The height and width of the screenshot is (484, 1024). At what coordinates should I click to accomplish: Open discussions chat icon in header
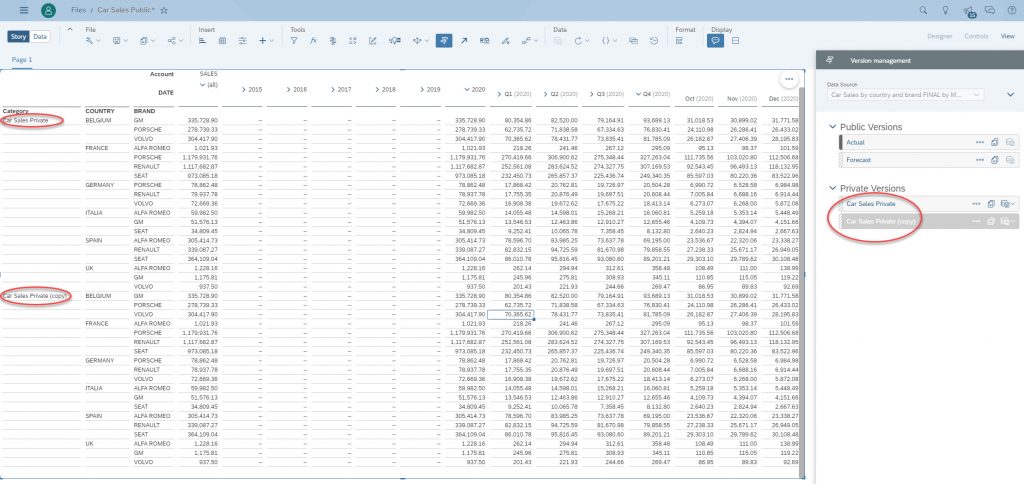(x=990, y=10)
